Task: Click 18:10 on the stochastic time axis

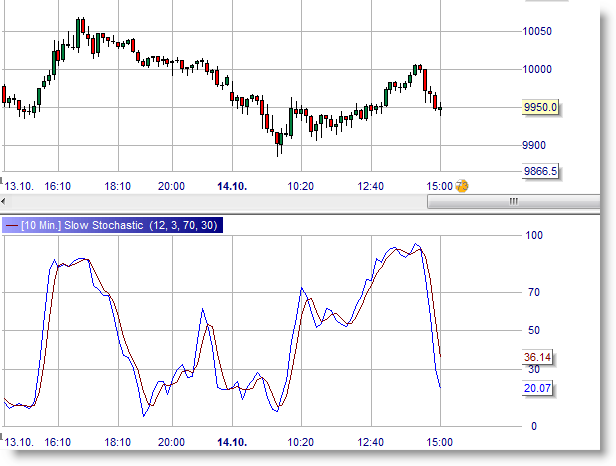Action: 117,442
